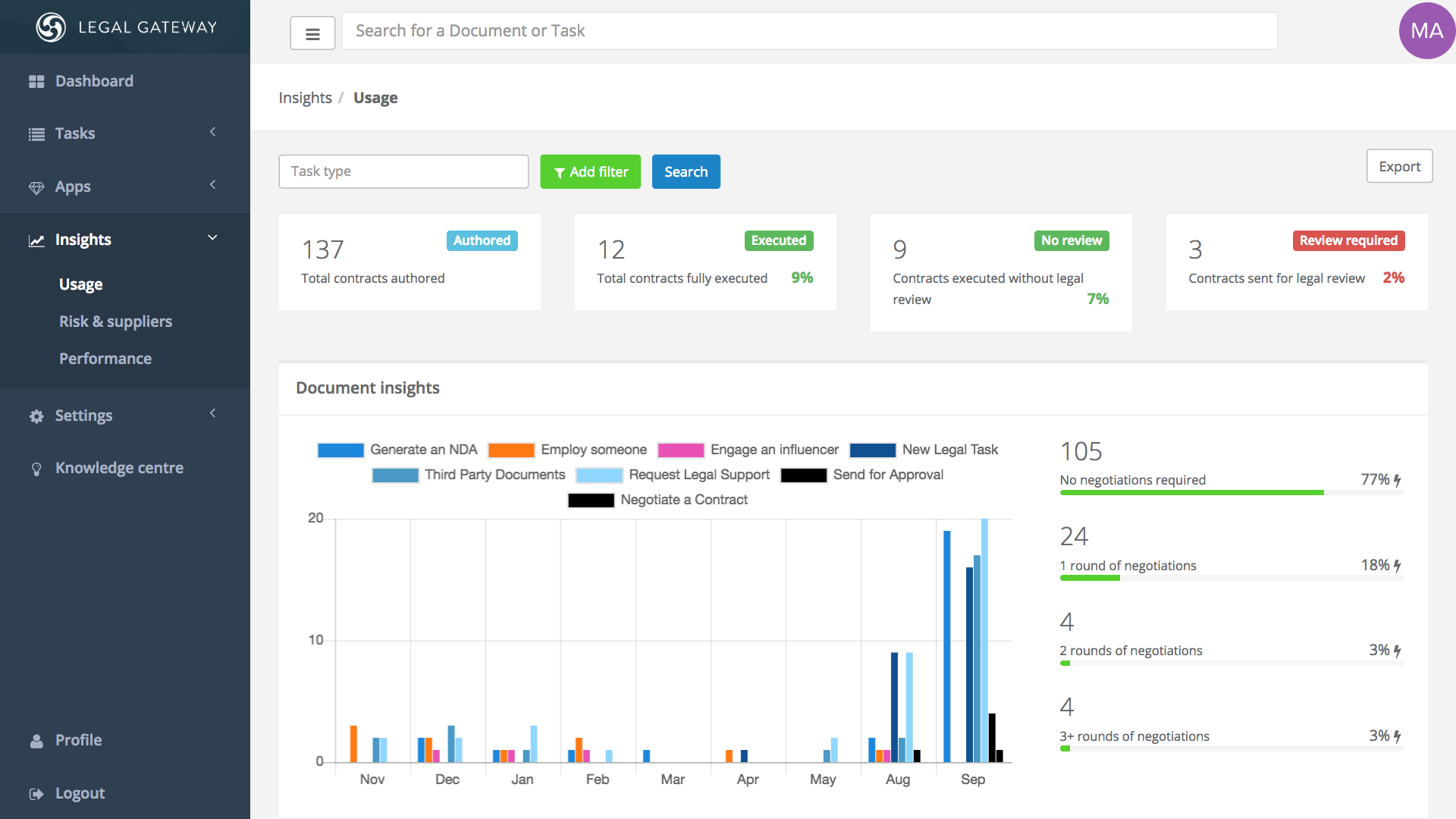Toggle Engage an influencer legend item
Screen dimensions: 1456x819
(x=773, y=450)
